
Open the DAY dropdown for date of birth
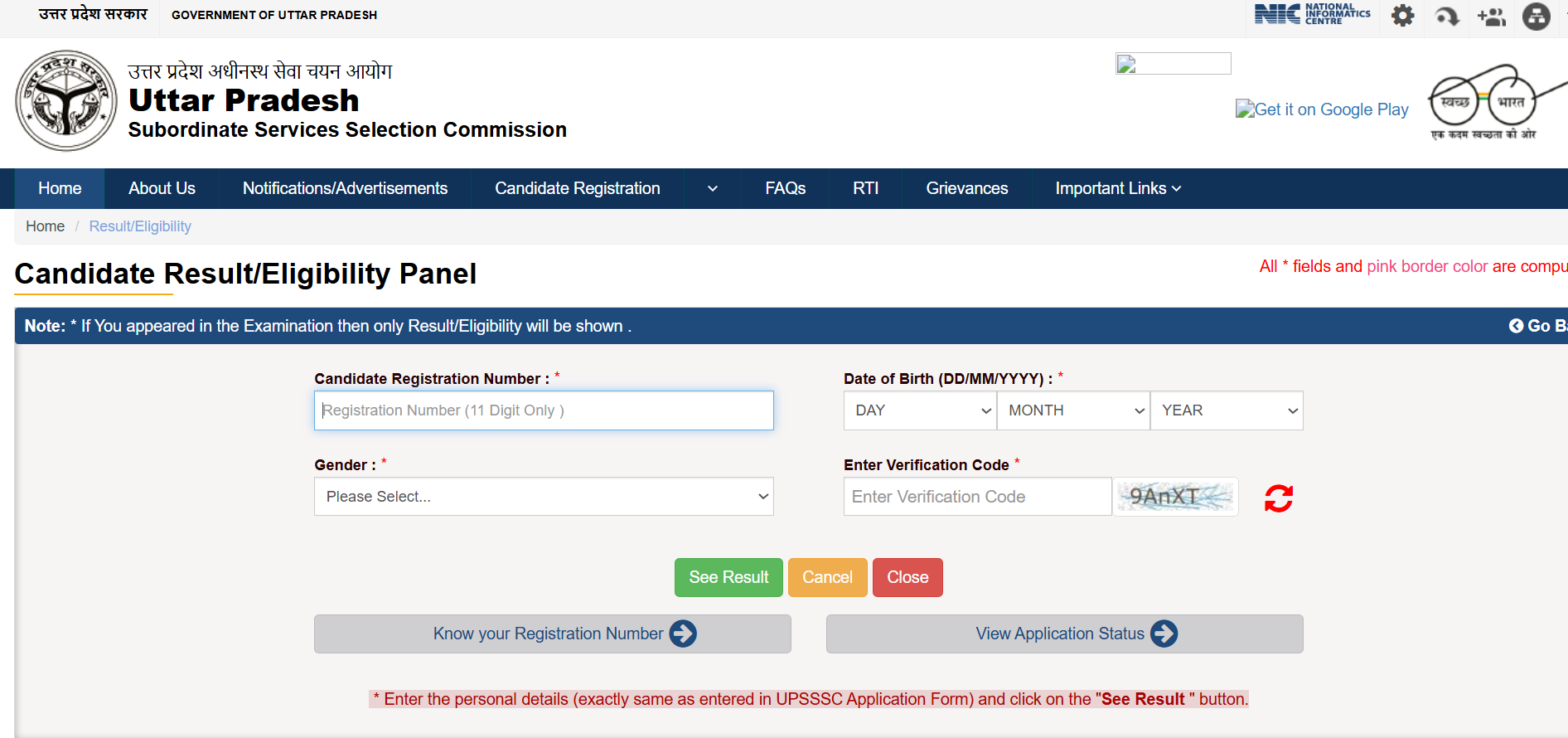[920, 410]
